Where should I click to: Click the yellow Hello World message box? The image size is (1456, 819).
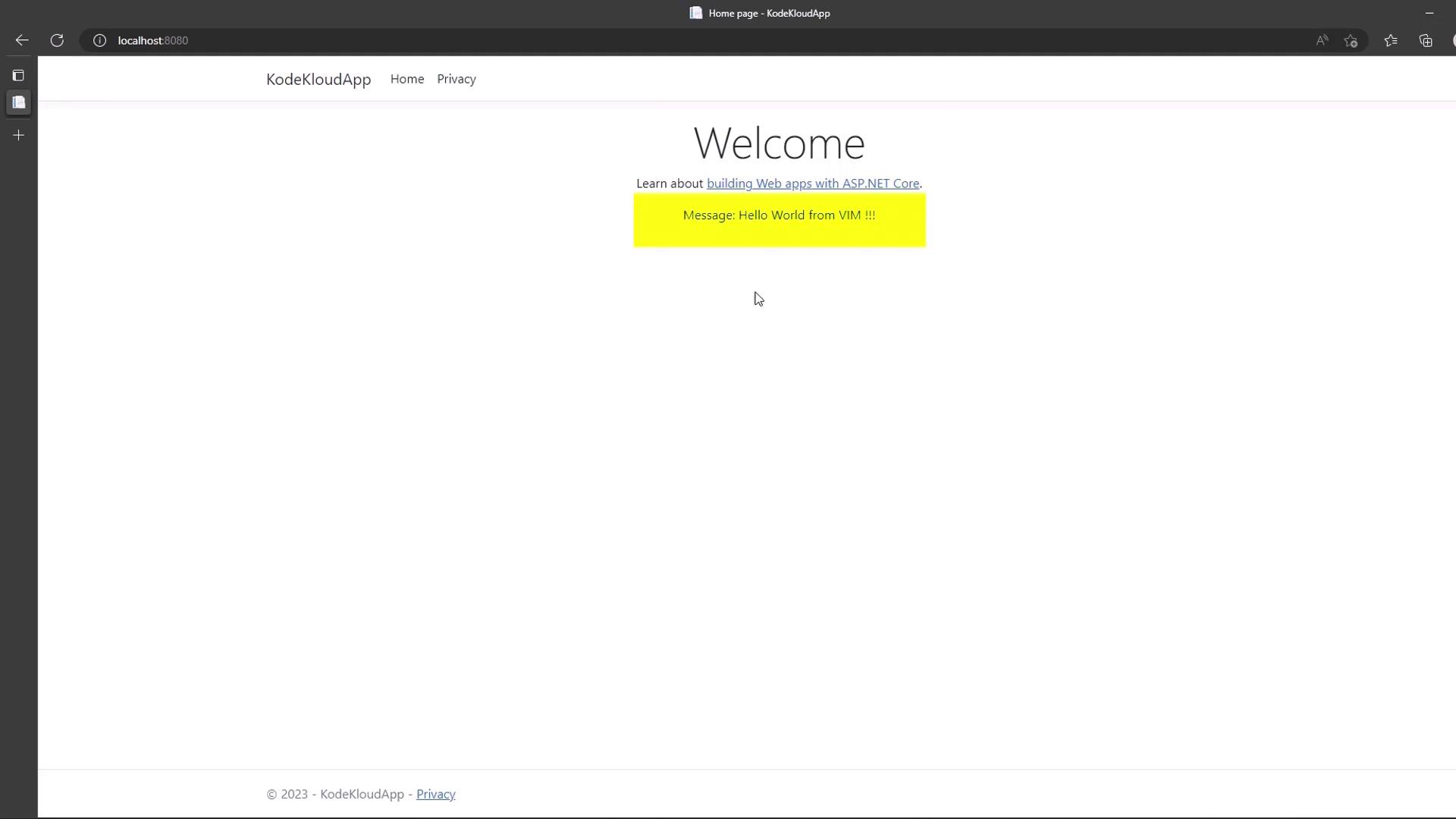click(x=780, y=220)
